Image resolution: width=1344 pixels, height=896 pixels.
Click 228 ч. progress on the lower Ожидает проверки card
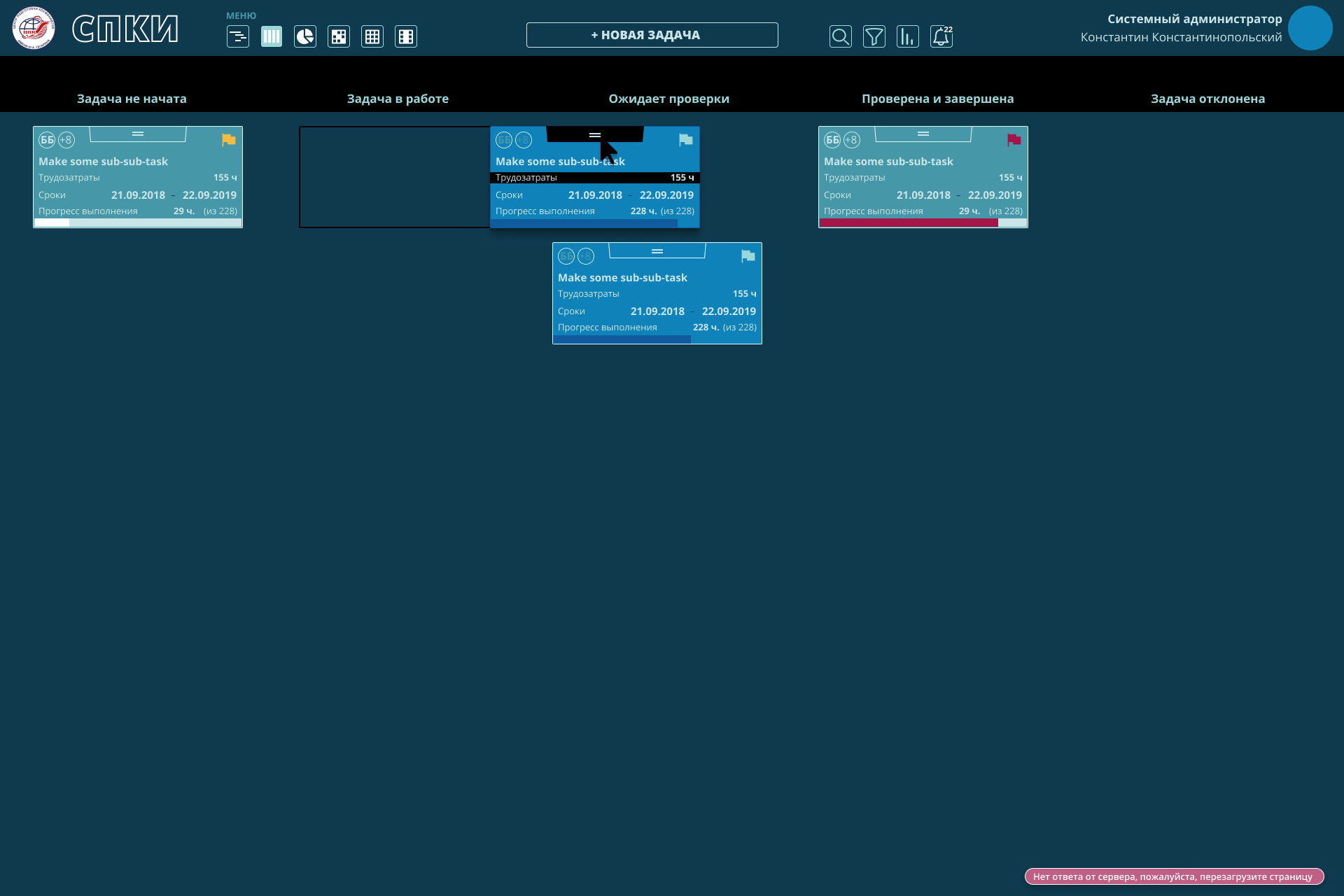click(706, 328)
